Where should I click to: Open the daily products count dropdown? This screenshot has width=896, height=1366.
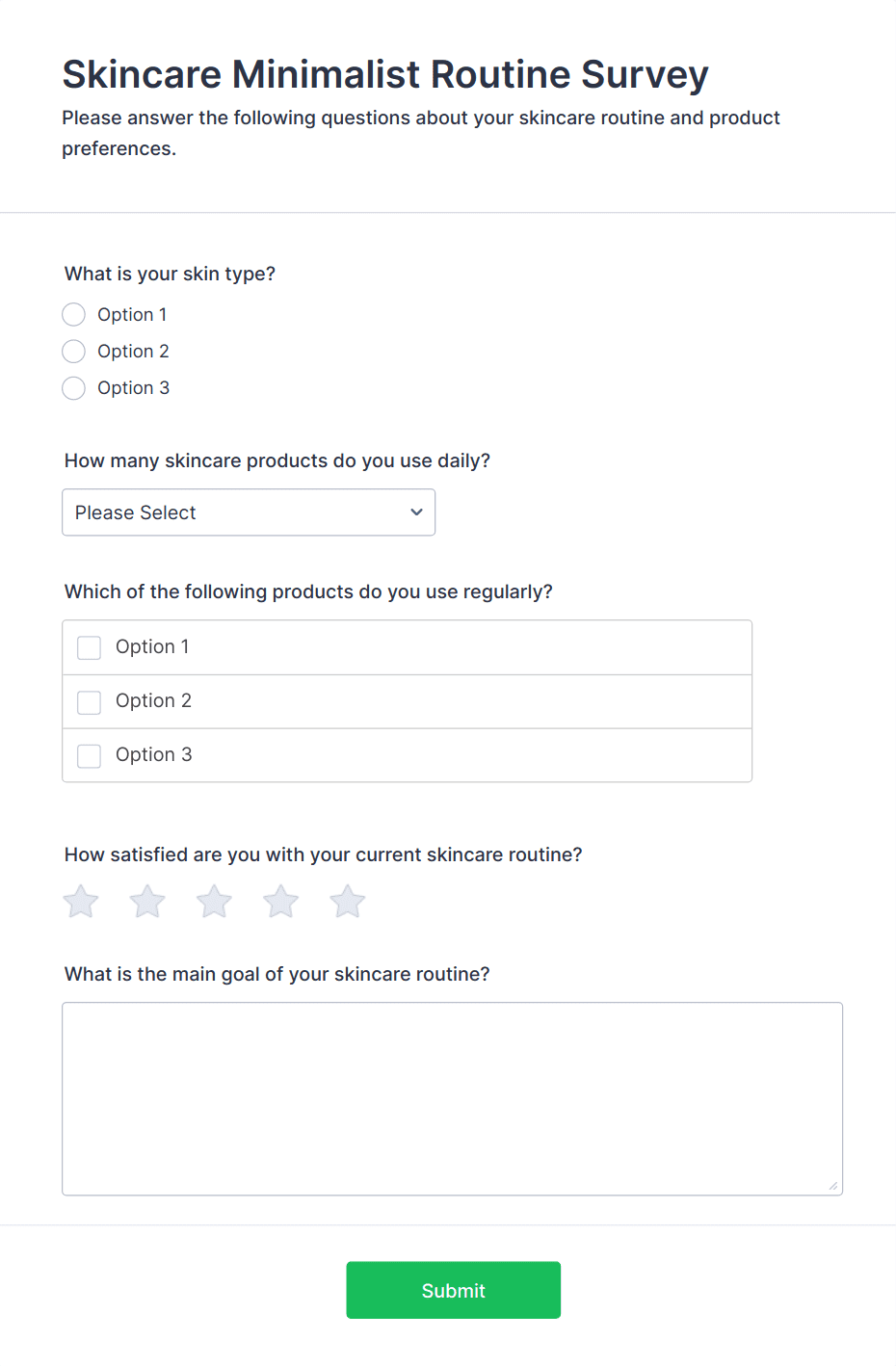tap(248, 512)
